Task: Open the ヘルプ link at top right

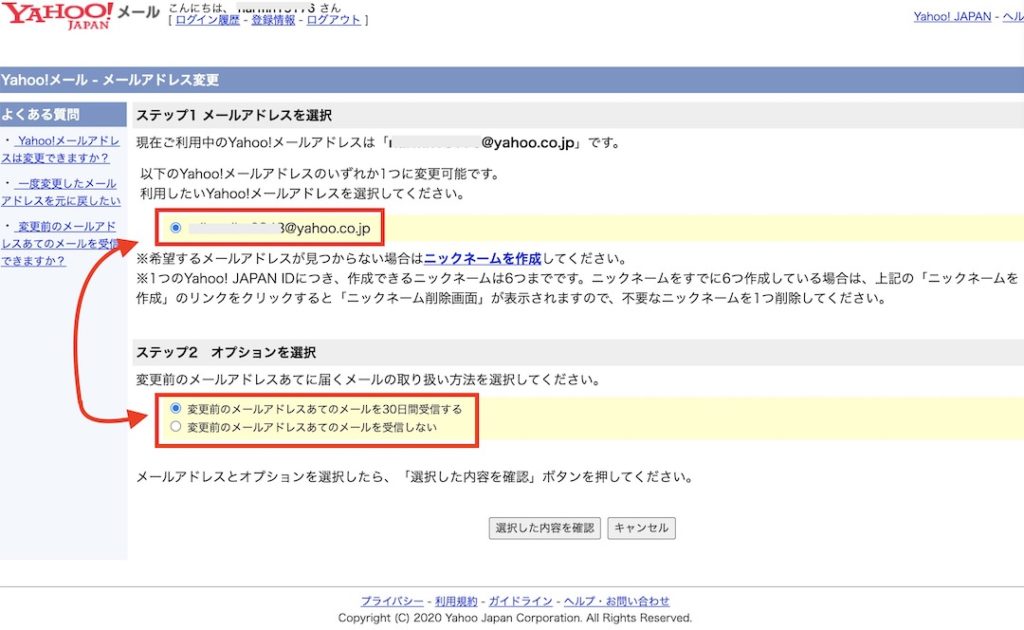Action: point(1012,16)
